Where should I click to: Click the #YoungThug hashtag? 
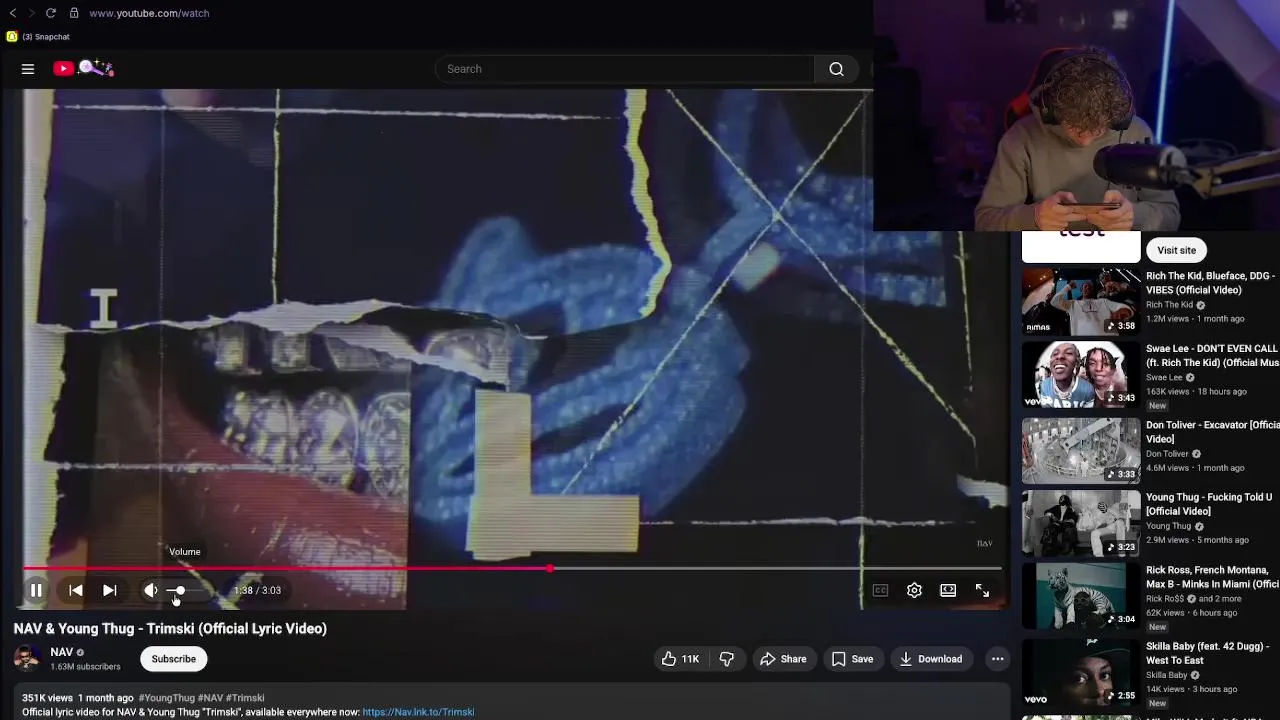point(166,698)
